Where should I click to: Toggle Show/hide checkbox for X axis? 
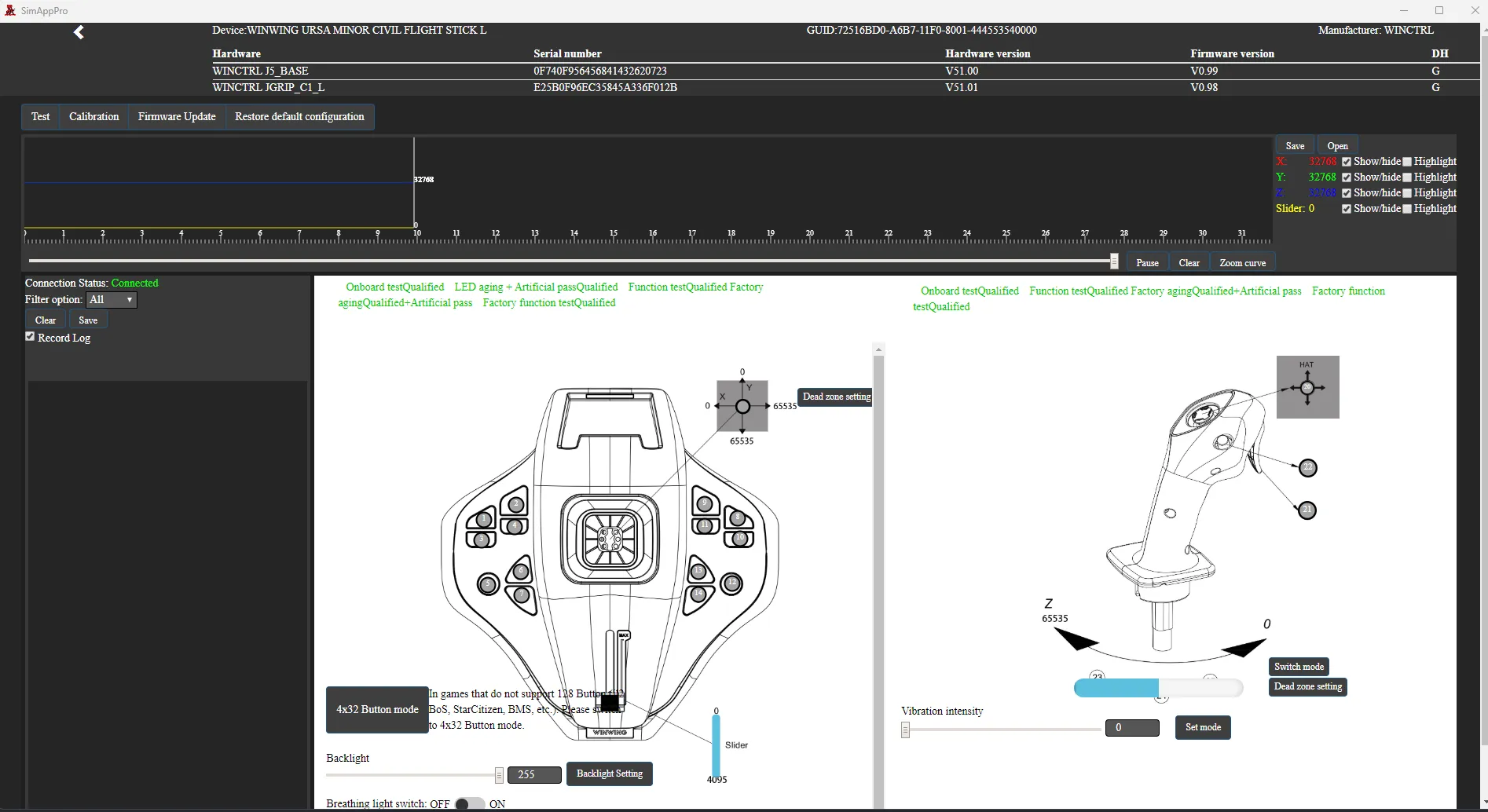[x=1347, y=162]
